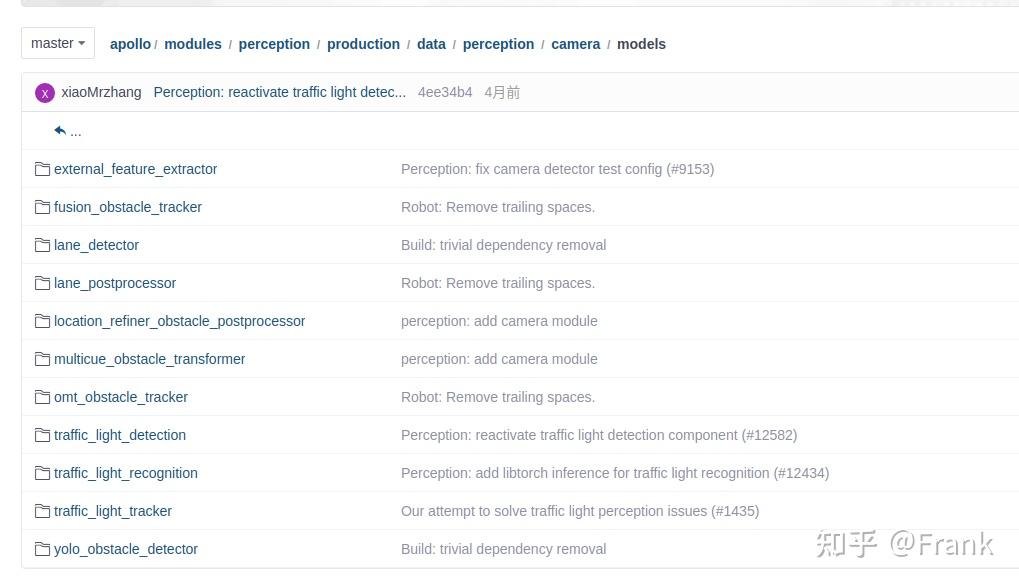Open commit hash 4ee34b4
Viewport: 1019px width, 585px height.
click(445, 92)
